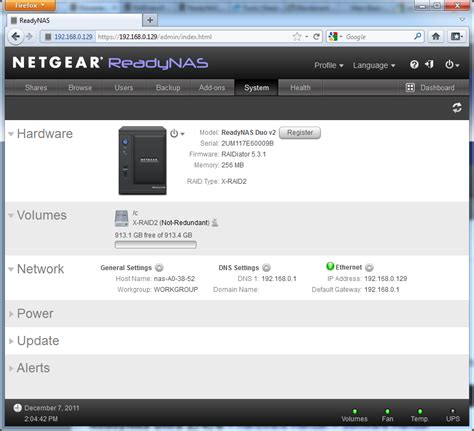
Task: Click the icon next to Not-Redundant
Action: pos(215,222)
